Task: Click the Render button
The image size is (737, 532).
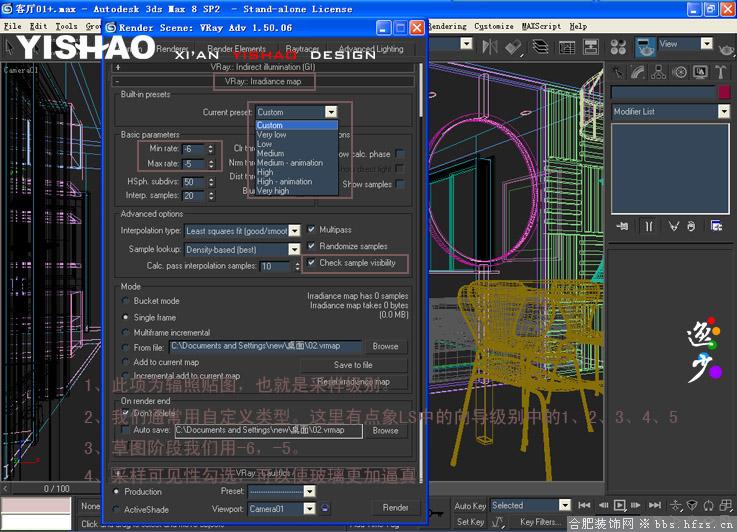Action: (395, 508)
